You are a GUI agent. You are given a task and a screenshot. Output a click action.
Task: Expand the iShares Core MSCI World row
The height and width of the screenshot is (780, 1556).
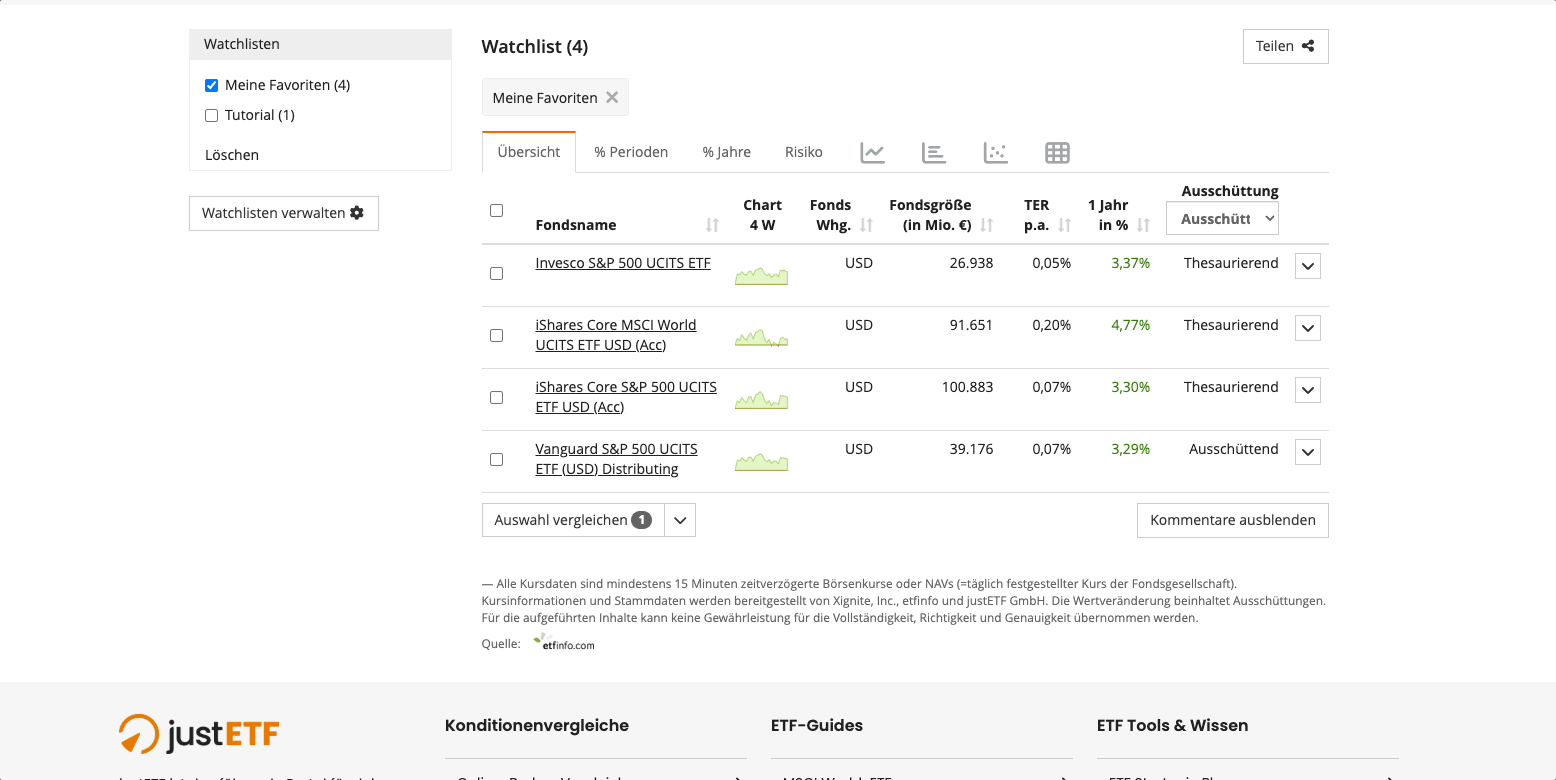1307,328
